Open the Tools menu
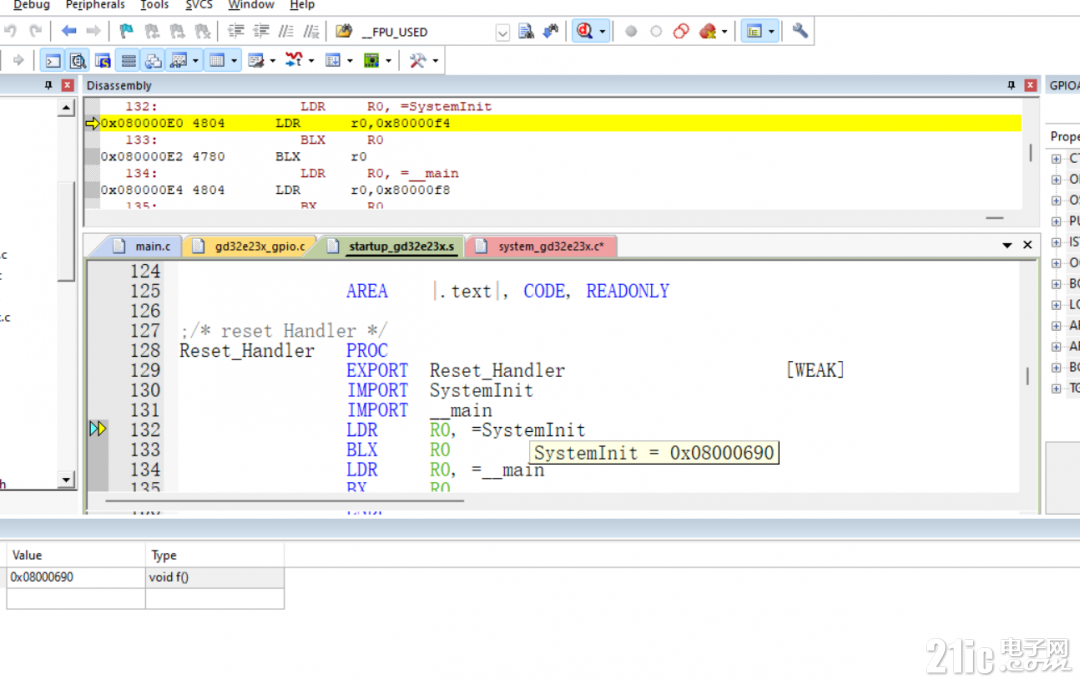This screenshot has width=1080, height=681. pos(154,5)
